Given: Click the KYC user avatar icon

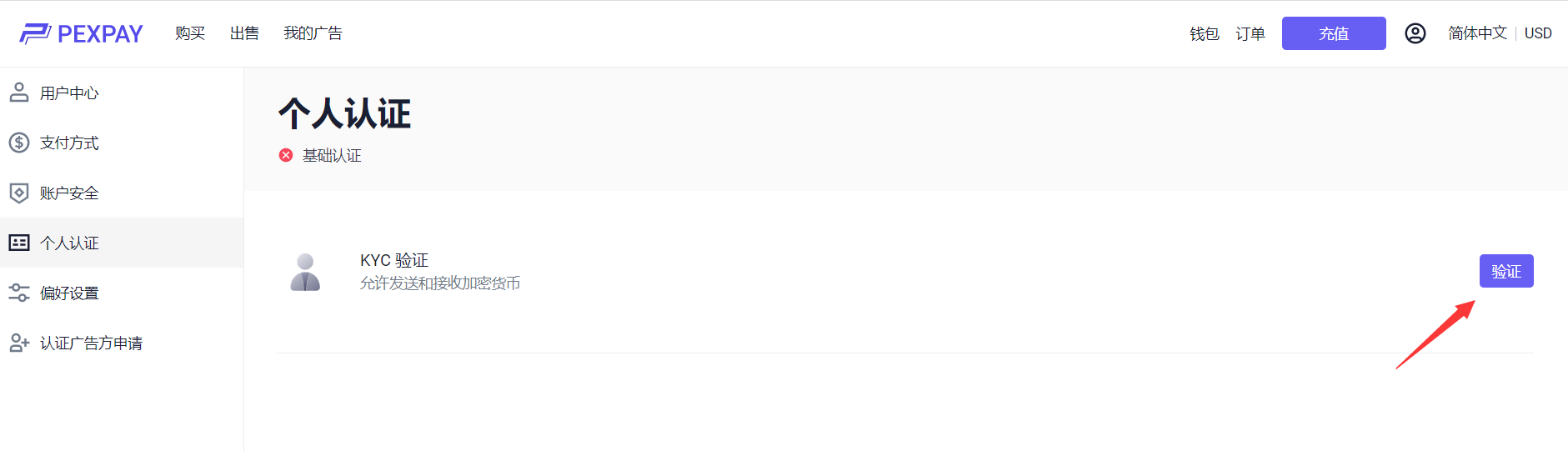Looking at the screenshot, I should coord(305,272).
